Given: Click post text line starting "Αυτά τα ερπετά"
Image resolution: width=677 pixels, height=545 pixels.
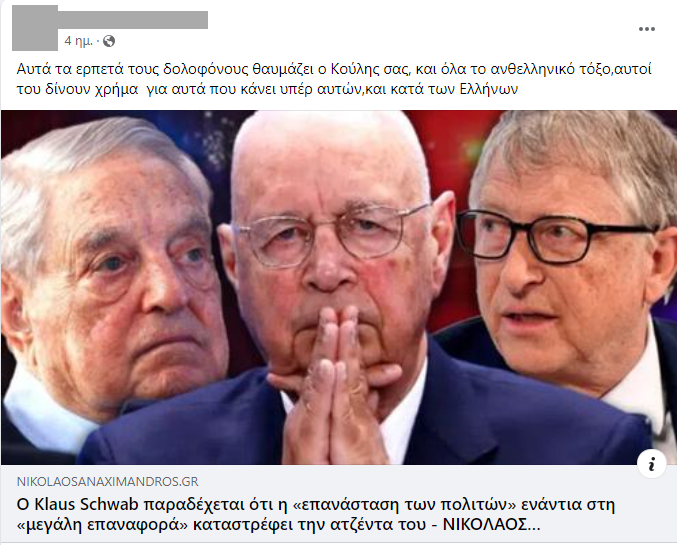Looking at the screenshot, I should point(334,69).
